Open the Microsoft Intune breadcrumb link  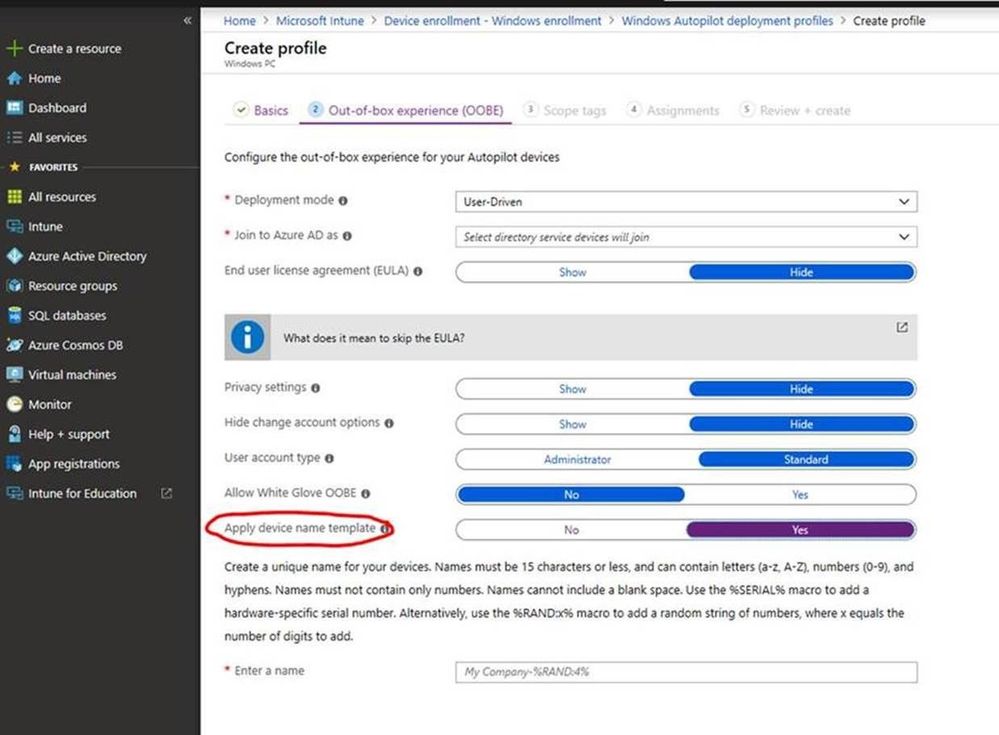pyautogui.click(x=320, y=20)
